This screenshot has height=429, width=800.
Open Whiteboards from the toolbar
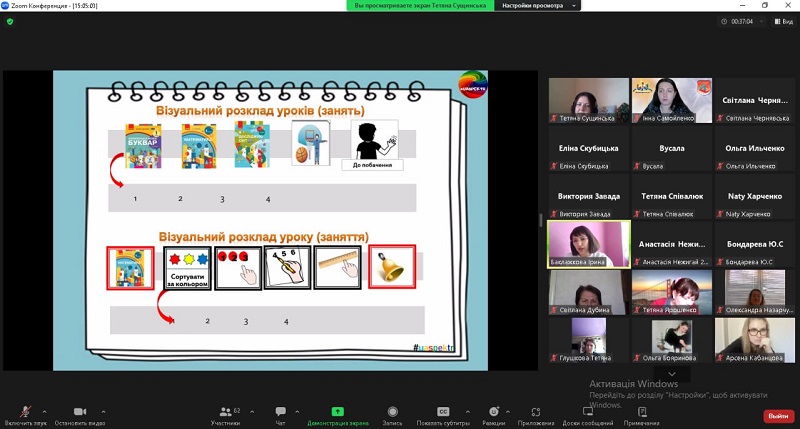pyautogui.click(x=587, y=411)
